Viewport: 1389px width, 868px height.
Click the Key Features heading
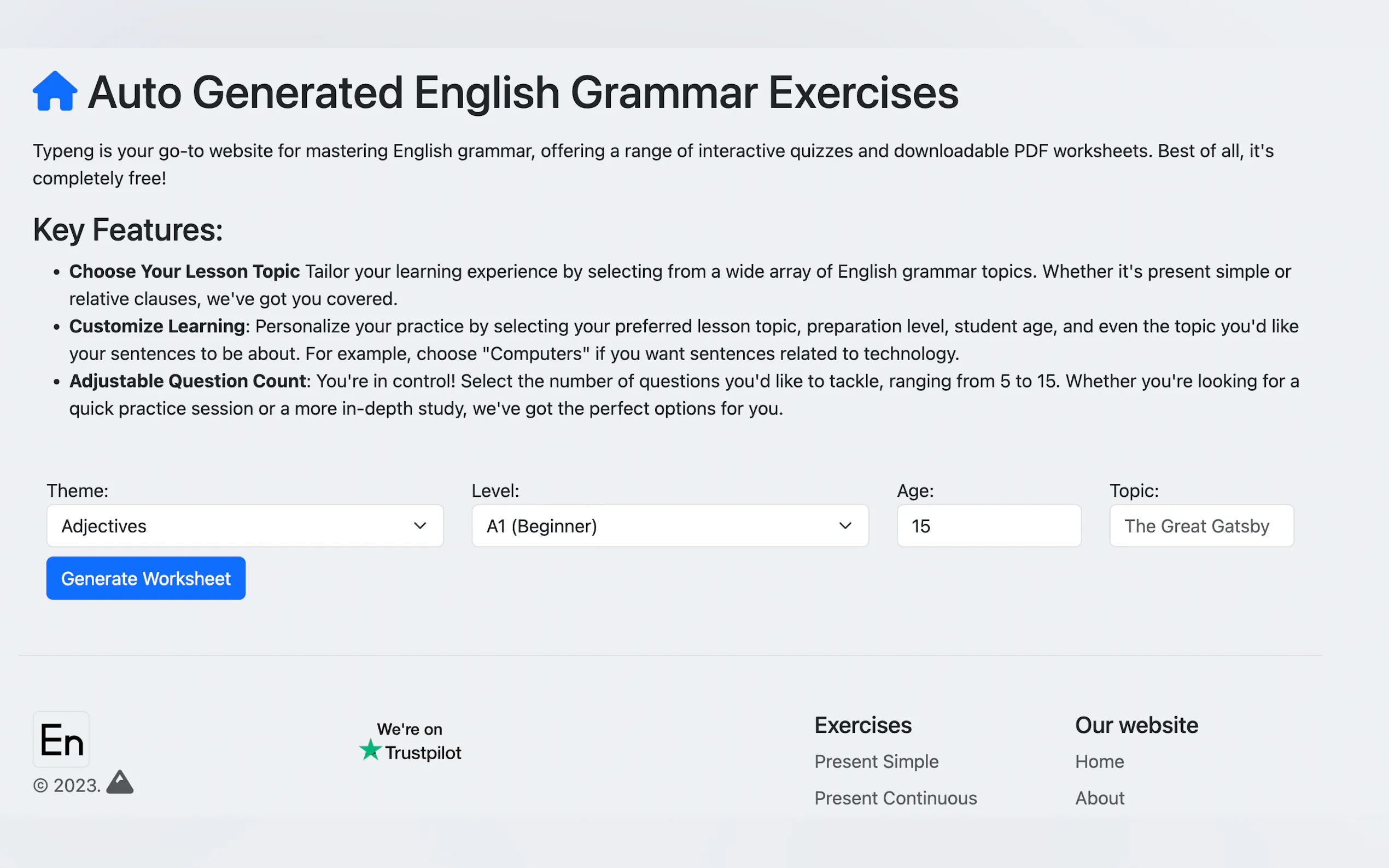point(127,230)
